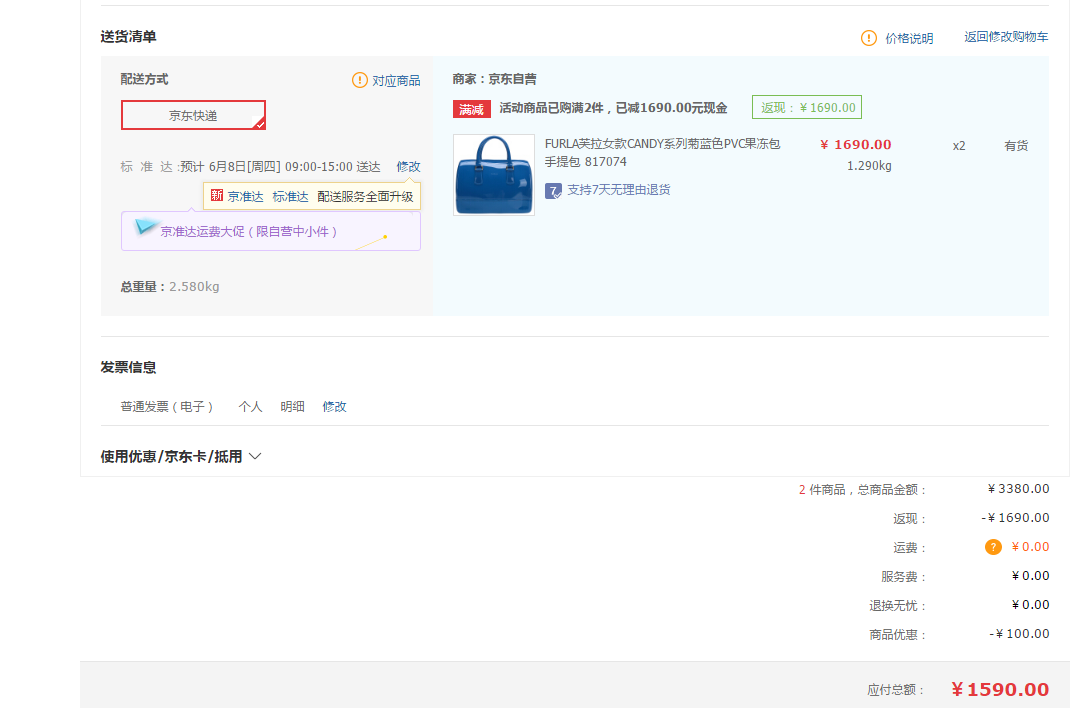
Task: Open the 对应商品 link
Action: tap(396, 81)
